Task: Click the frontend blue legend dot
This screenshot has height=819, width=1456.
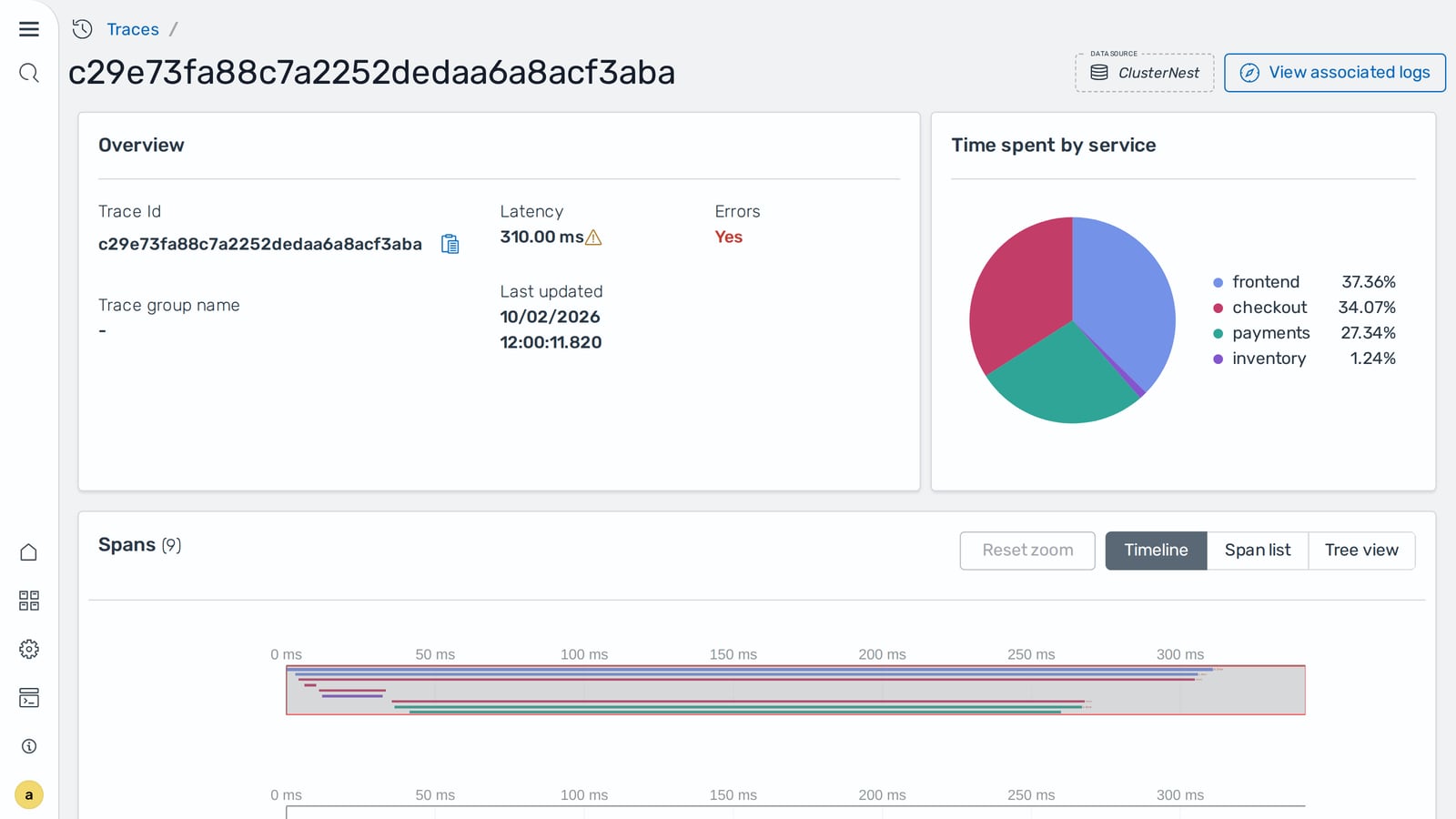Action: [1218, 283]
